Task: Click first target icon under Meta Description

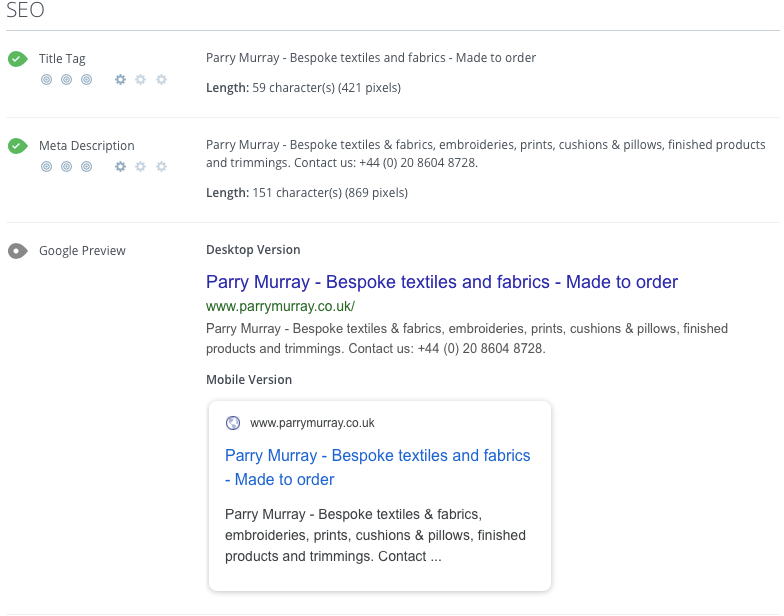Action: click(x=46, y=166)
